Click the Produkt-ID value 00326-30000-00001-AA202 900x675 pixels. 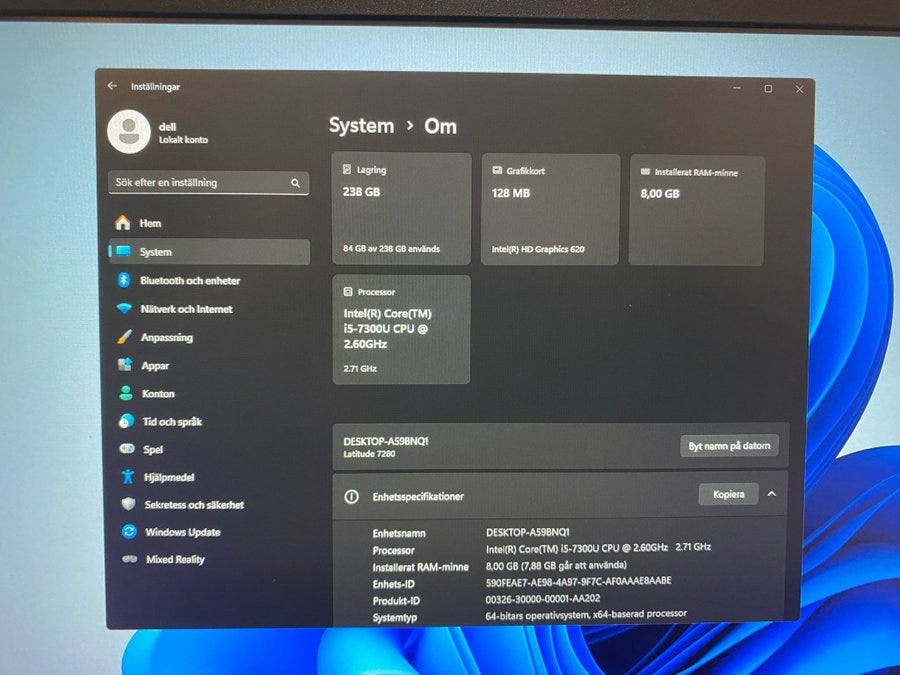click(x=542, y=599)
